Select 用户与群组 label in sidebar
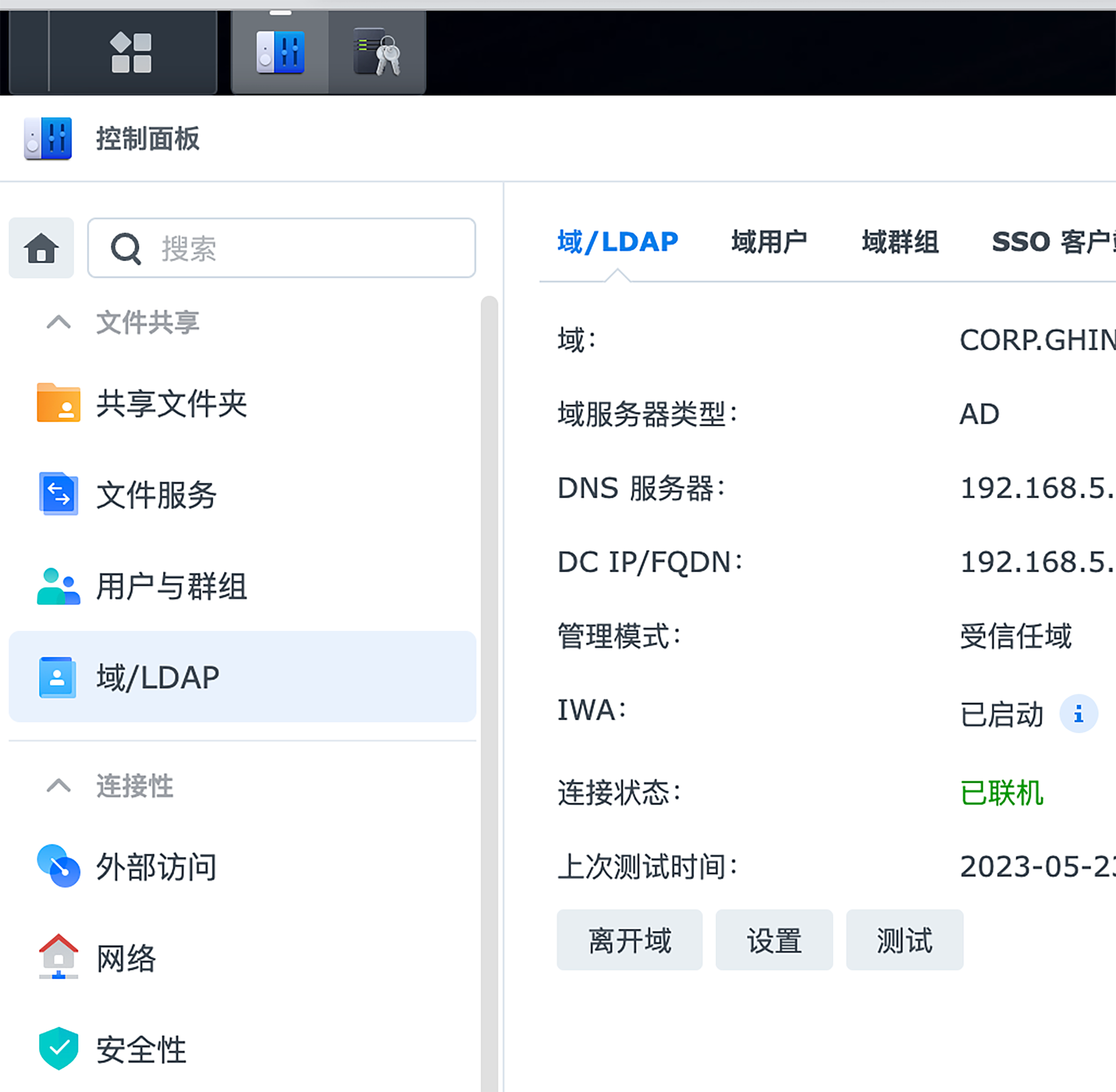Image resolution: width=1116 pixels, height=1092 pixels. (x=171, y=586)
